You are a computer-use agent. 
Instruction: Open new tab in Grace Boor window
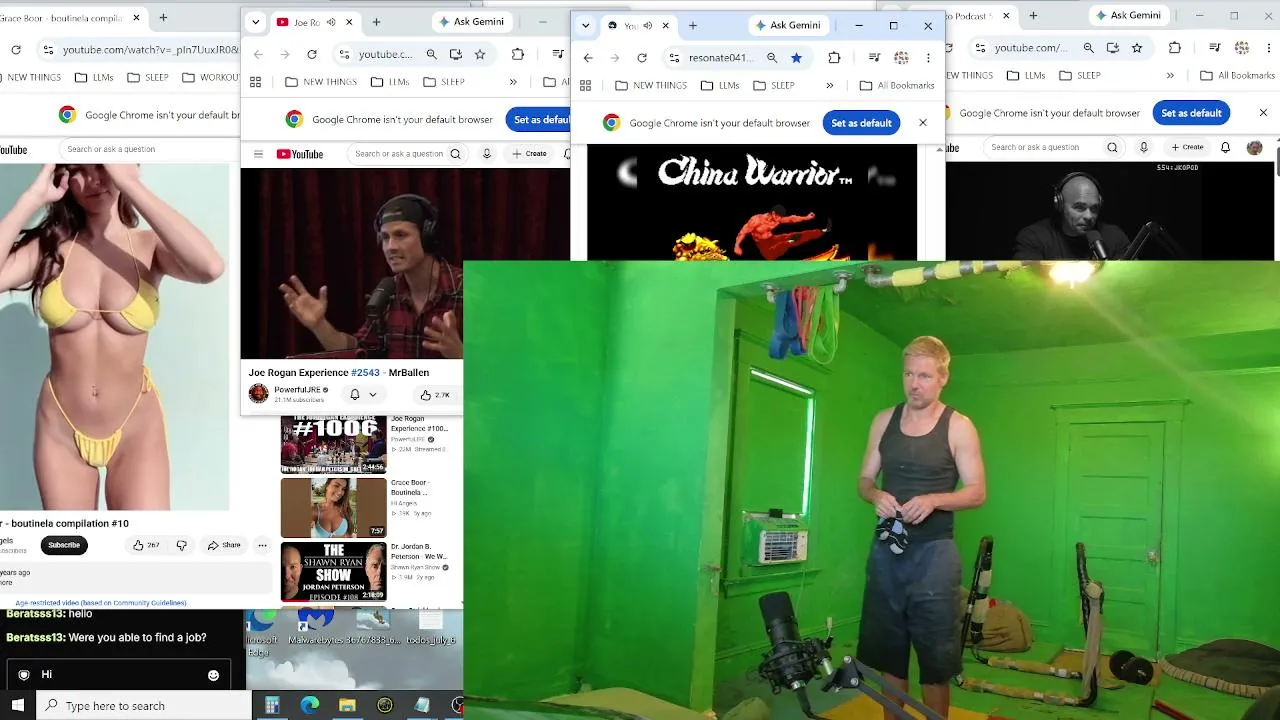(163, 17)
